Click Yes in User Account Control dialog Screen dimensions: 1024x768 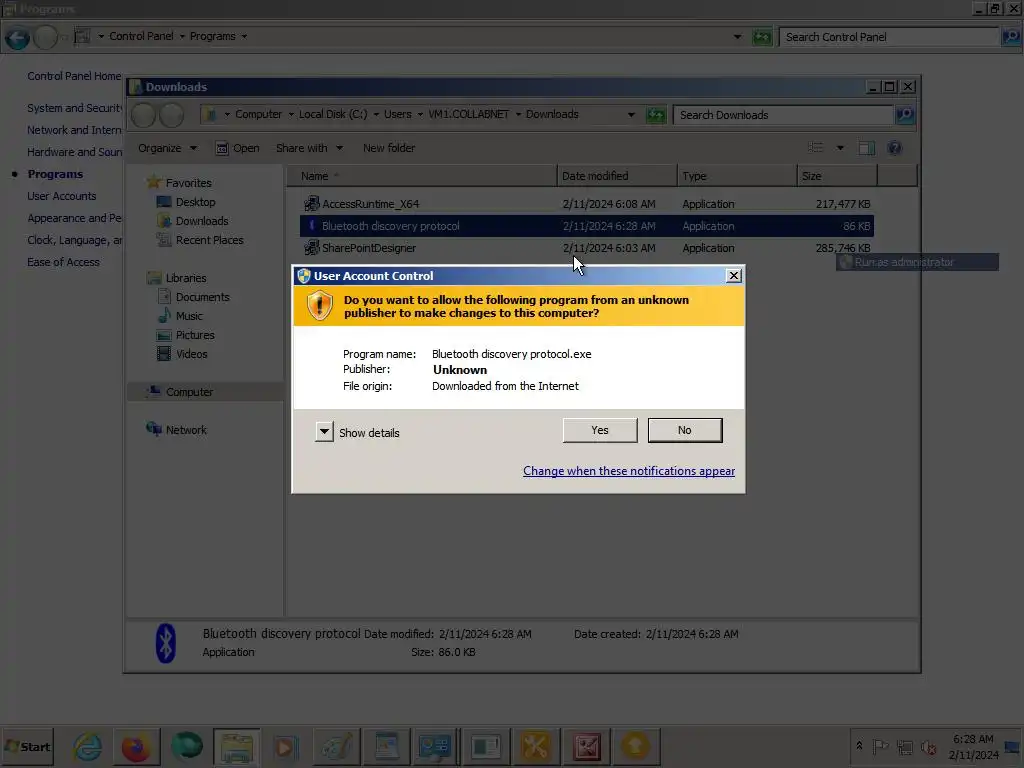(600, 430)
